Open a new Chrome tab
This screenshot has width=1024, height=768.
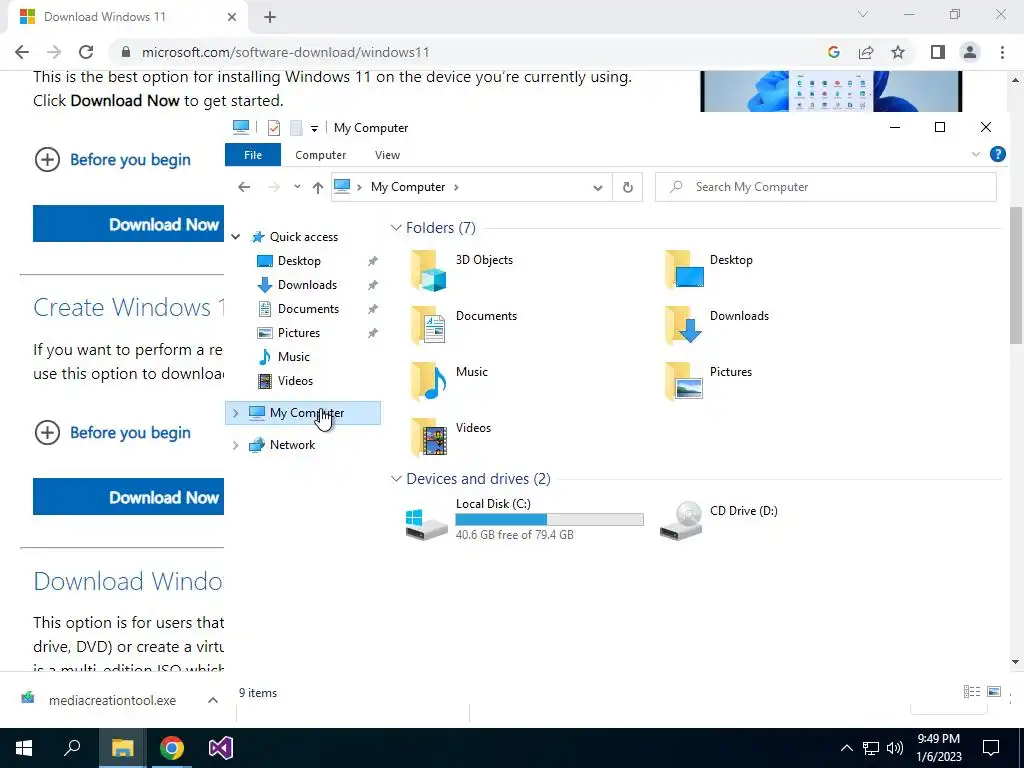[x=270, y=17]
